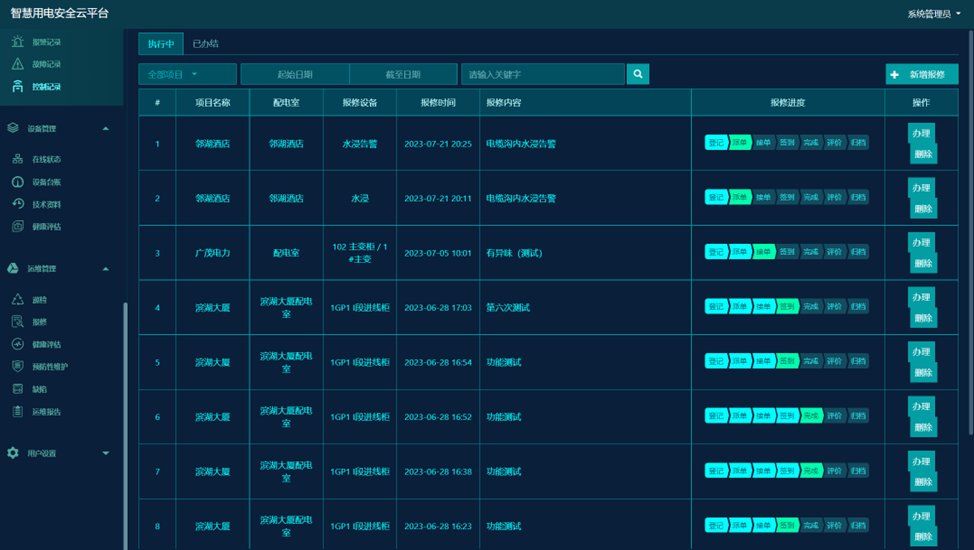Screen dimensions: 974x550
Task: Open the 巡检 recycle-triangle icon
Action: tap(17, 300)
